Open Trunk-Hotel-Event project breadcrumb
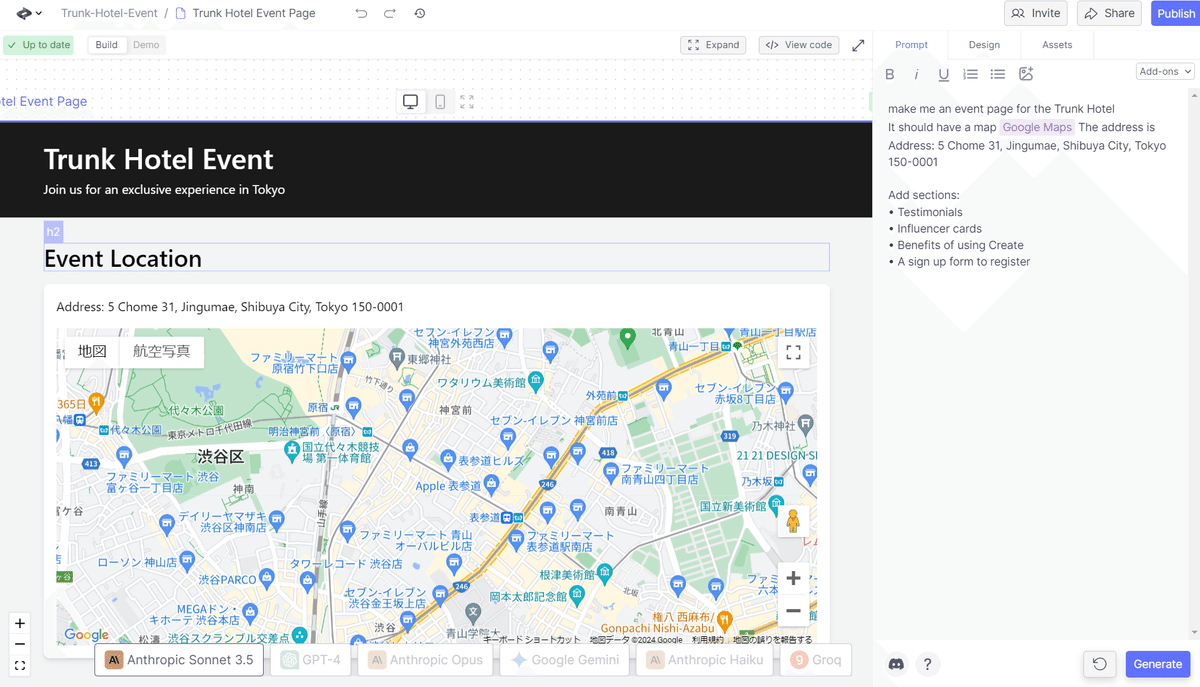Viewport: 1200px width, 687px height. point(109,13)
